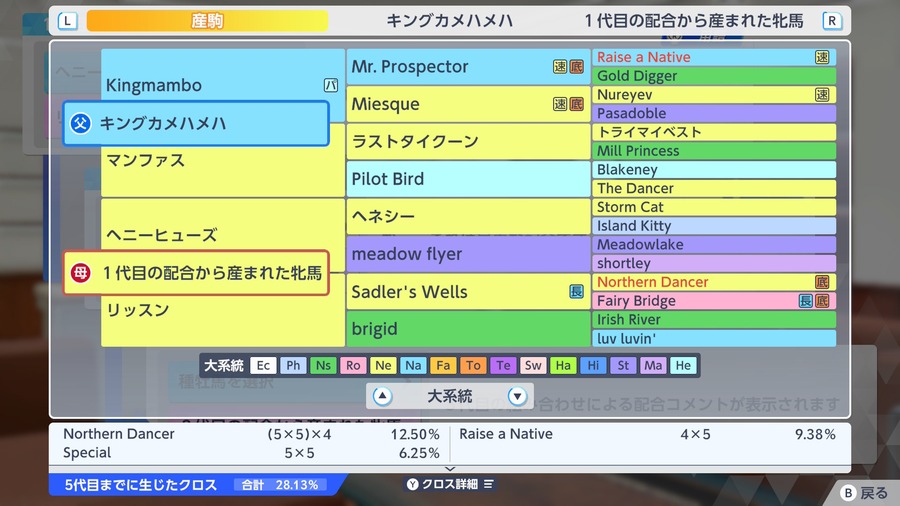Screen dimensions: 900x506
Task: Click the Y button cross details icon
Action: [413, 484]
